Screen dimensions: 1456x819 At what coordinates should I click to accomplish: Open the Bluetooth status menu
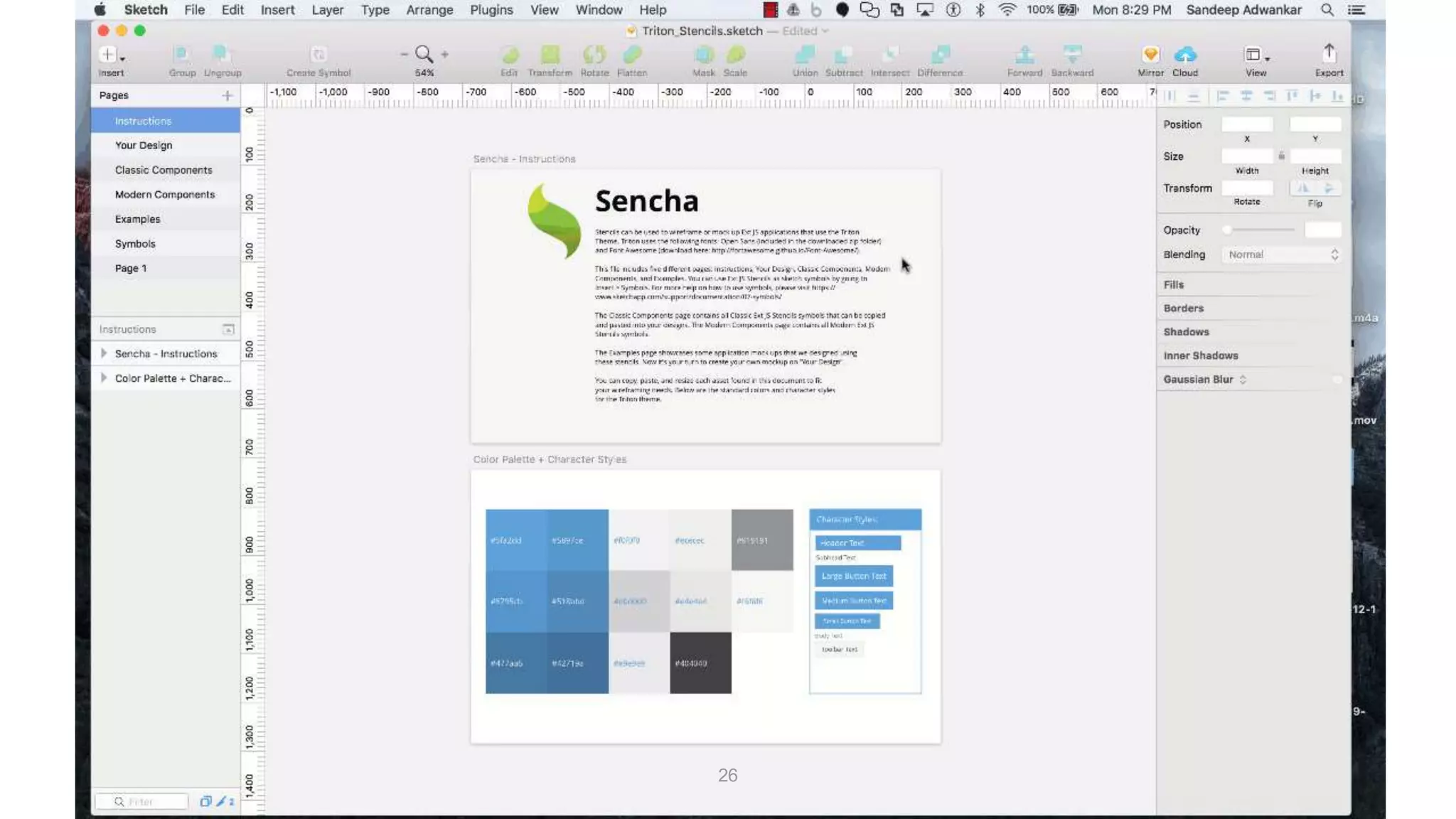point(980,10)
